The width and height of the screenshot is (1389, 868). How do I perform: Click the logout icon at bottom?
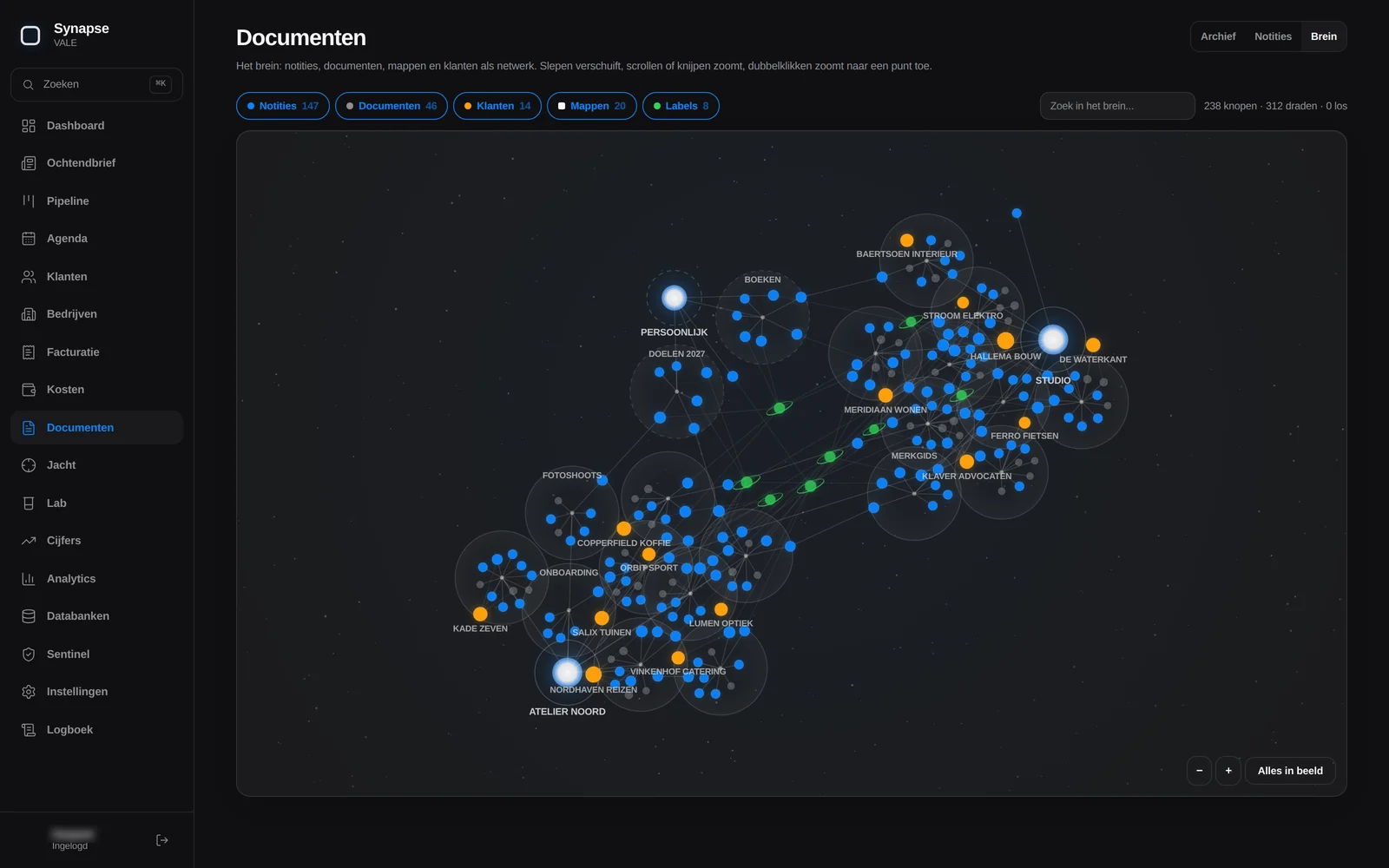coord(162,840)
